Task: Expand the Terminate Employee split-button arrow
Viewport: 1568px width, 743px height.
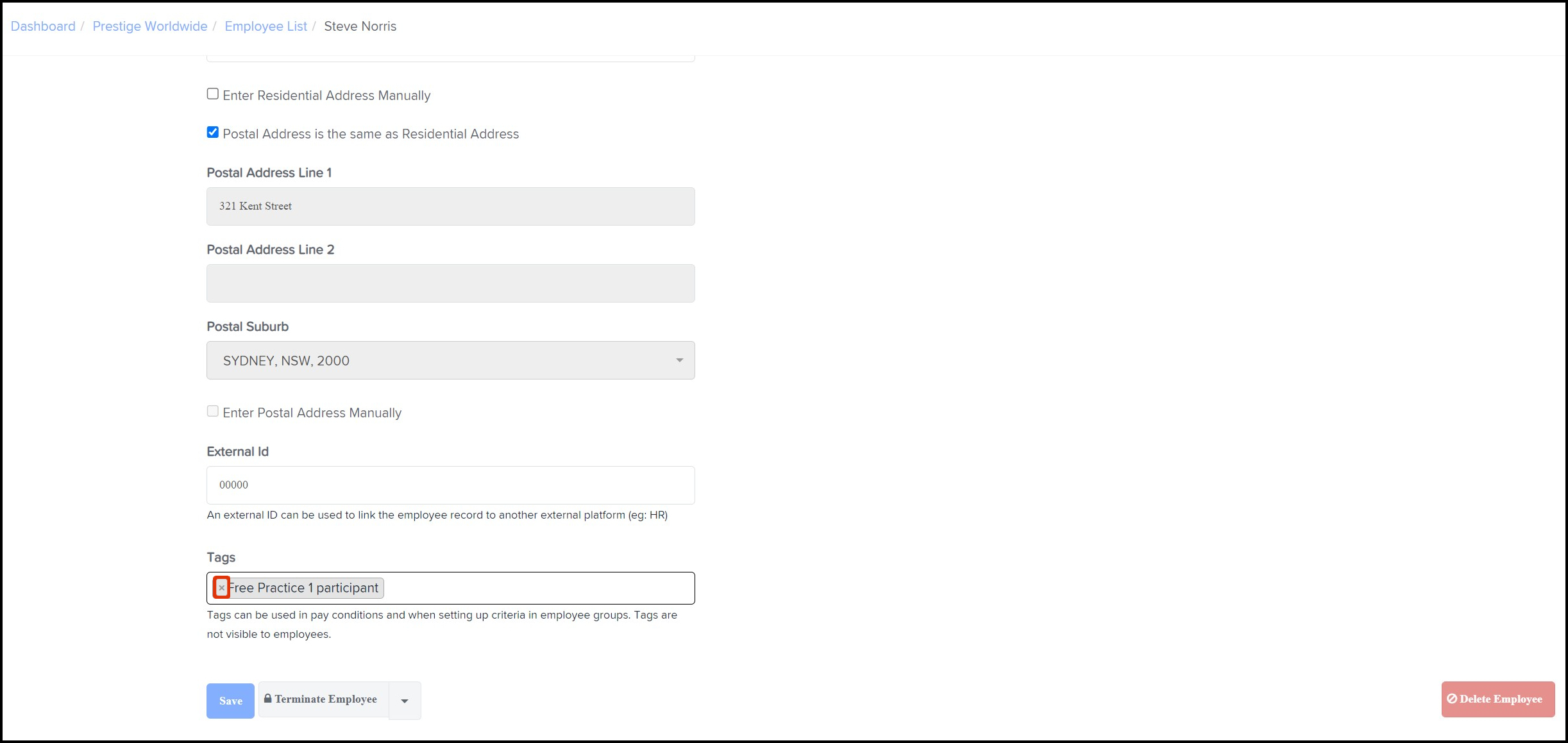Action: (x=405, y=701)
